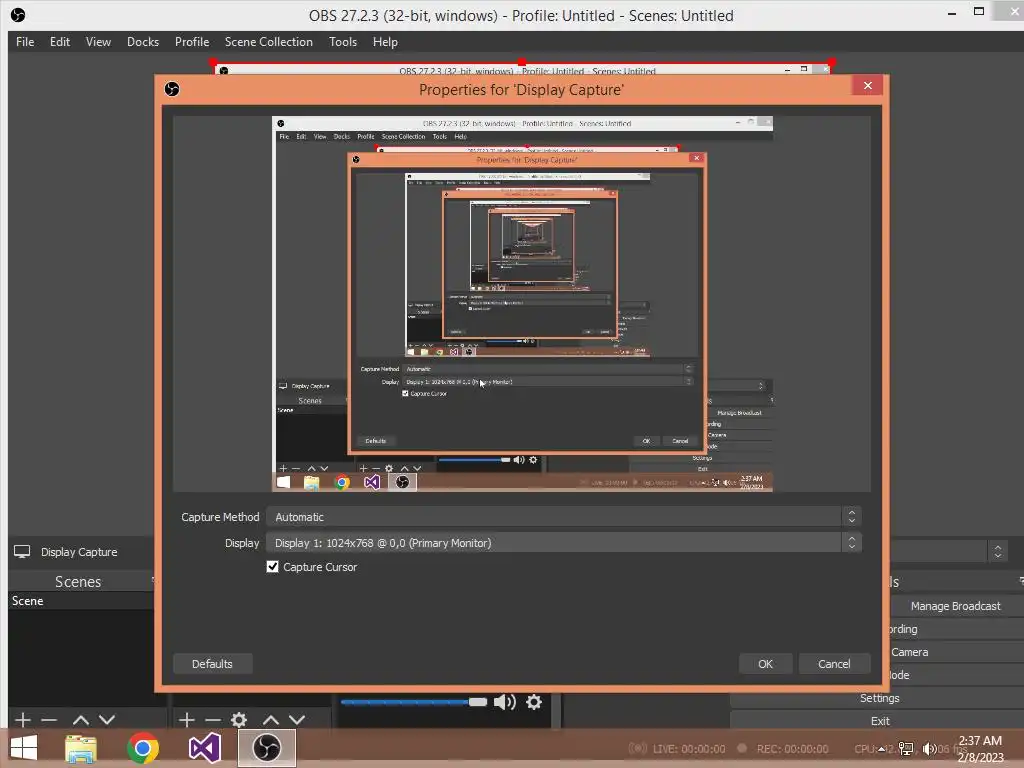Screen dimensions: 1024x768
Task: Click the stepper arrows right of Display Capture bar
Action: tap(997, 552)
